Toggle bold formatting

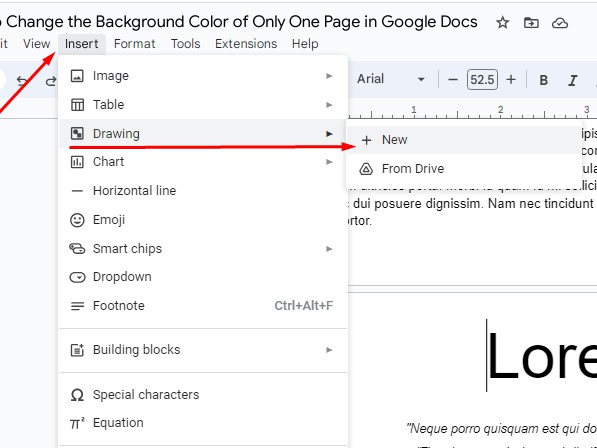pos(544,80)
